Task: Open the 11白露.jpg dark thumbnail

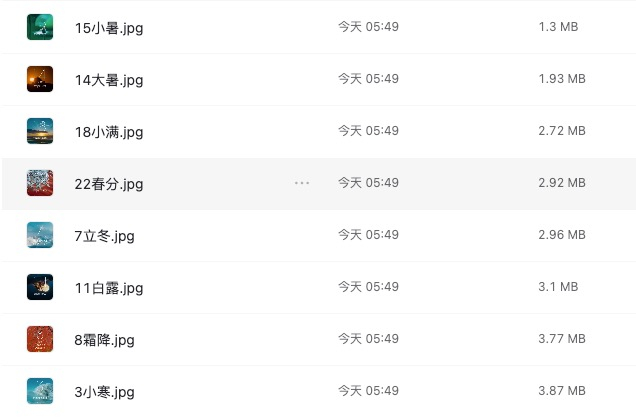Action: click(40, 287)
